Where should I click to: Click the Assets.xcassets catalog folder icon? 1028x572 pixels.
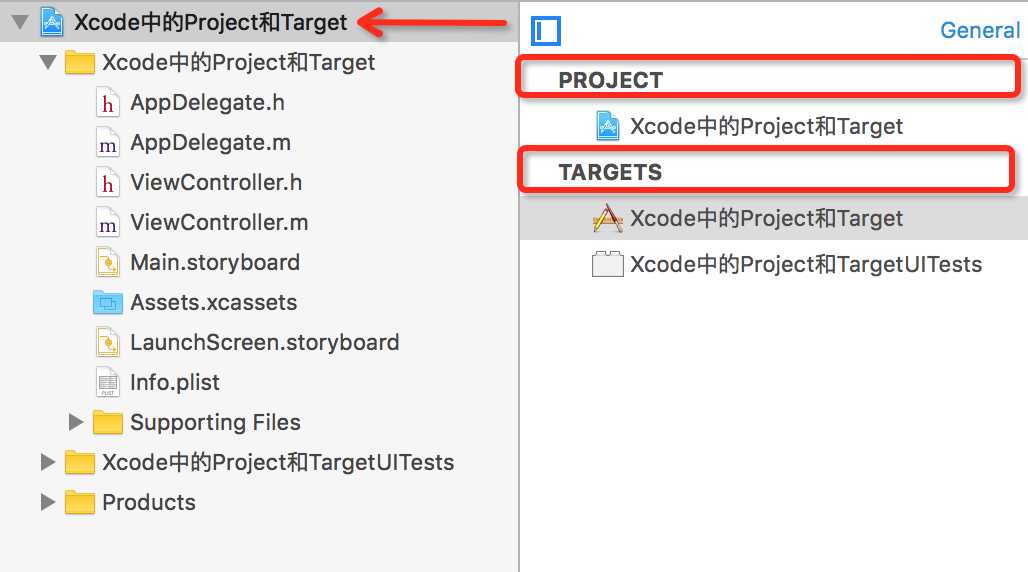(108, 302)
